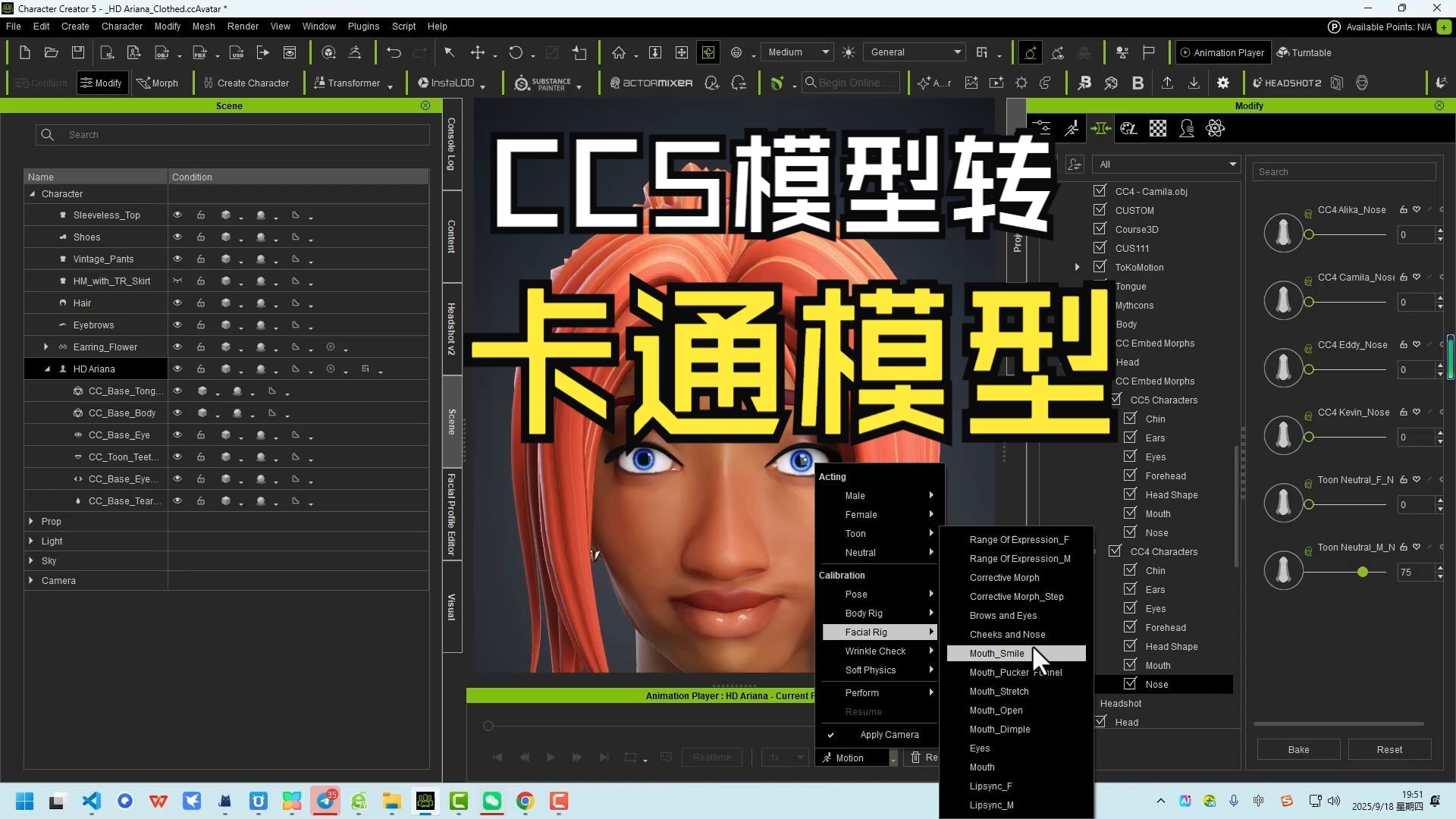Select the arrow Select tool
This screenshot has width=1456, height=819.
click(450, 52)
